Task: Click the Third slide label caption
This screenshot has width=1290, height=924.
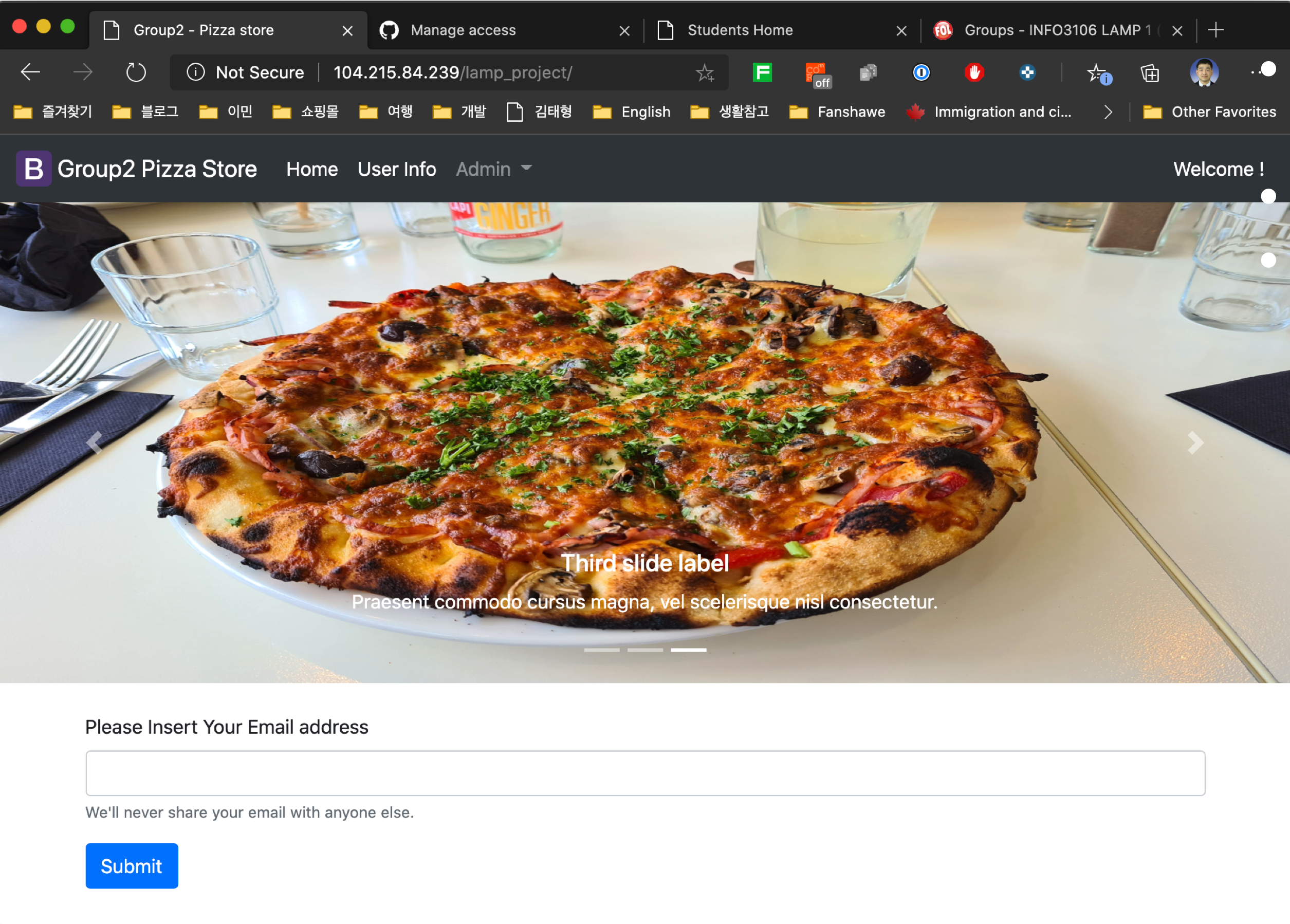Action: click(645, 562)
